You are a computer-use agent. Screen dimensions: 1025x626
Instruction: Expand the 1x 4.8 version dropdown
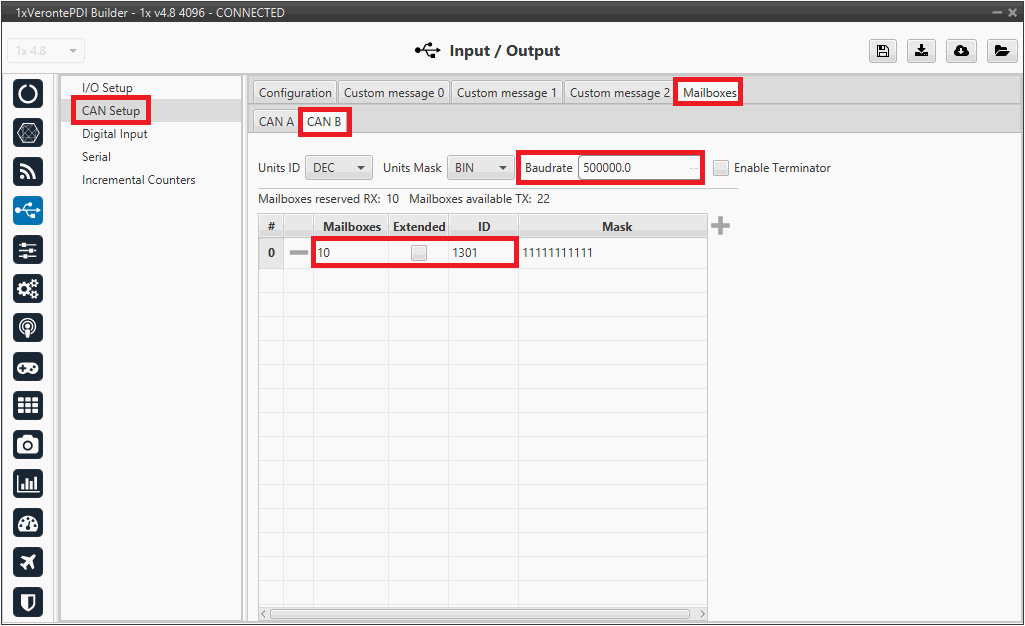pos(46,51)
